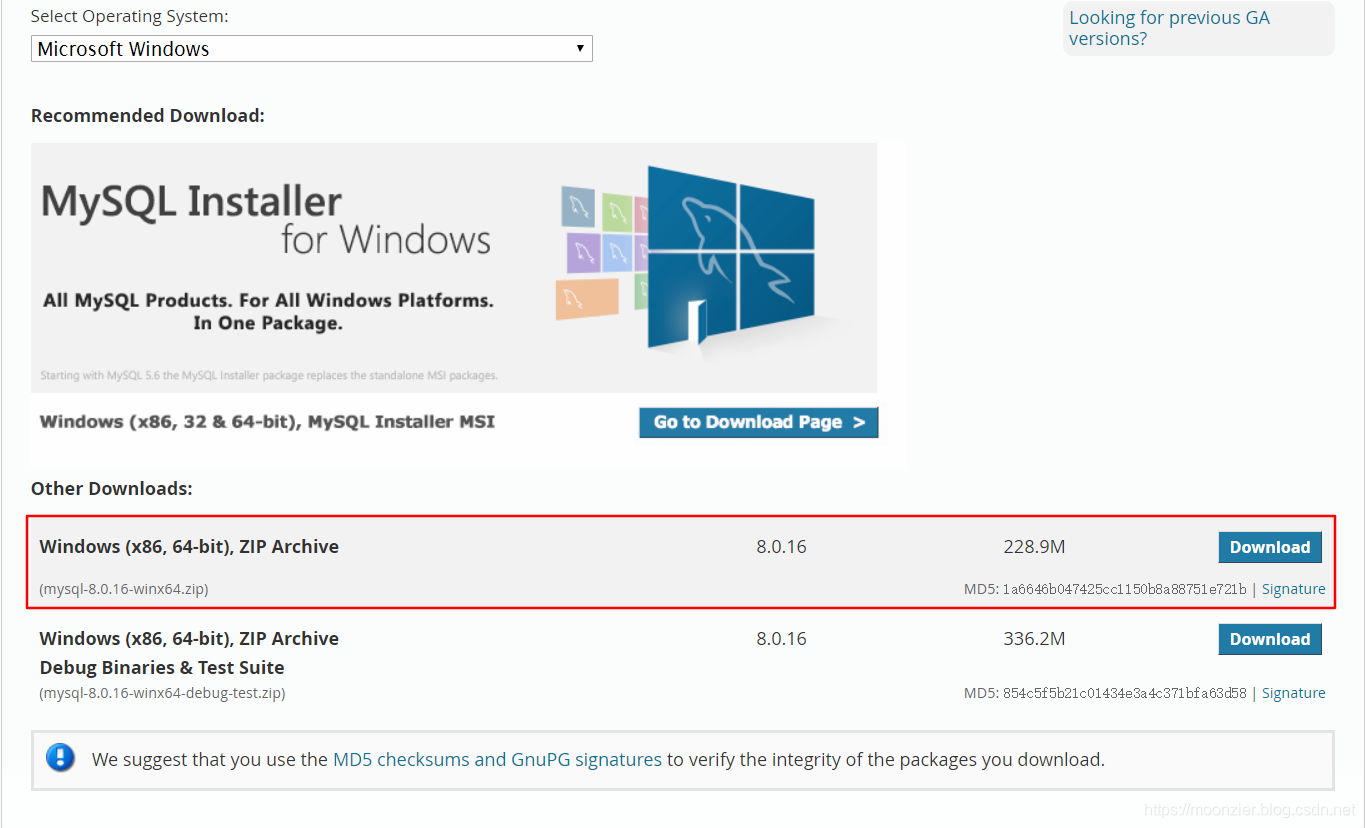Open Signature link for mysql-8.0.16-winx64.zip
The image size is (1365, 828).
coord(1293,589)
